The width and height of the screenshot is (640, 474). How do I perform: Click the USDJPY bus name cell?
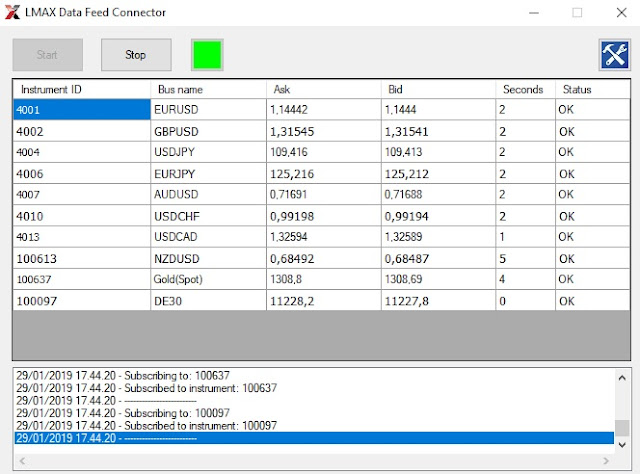(x=208, y=152)
